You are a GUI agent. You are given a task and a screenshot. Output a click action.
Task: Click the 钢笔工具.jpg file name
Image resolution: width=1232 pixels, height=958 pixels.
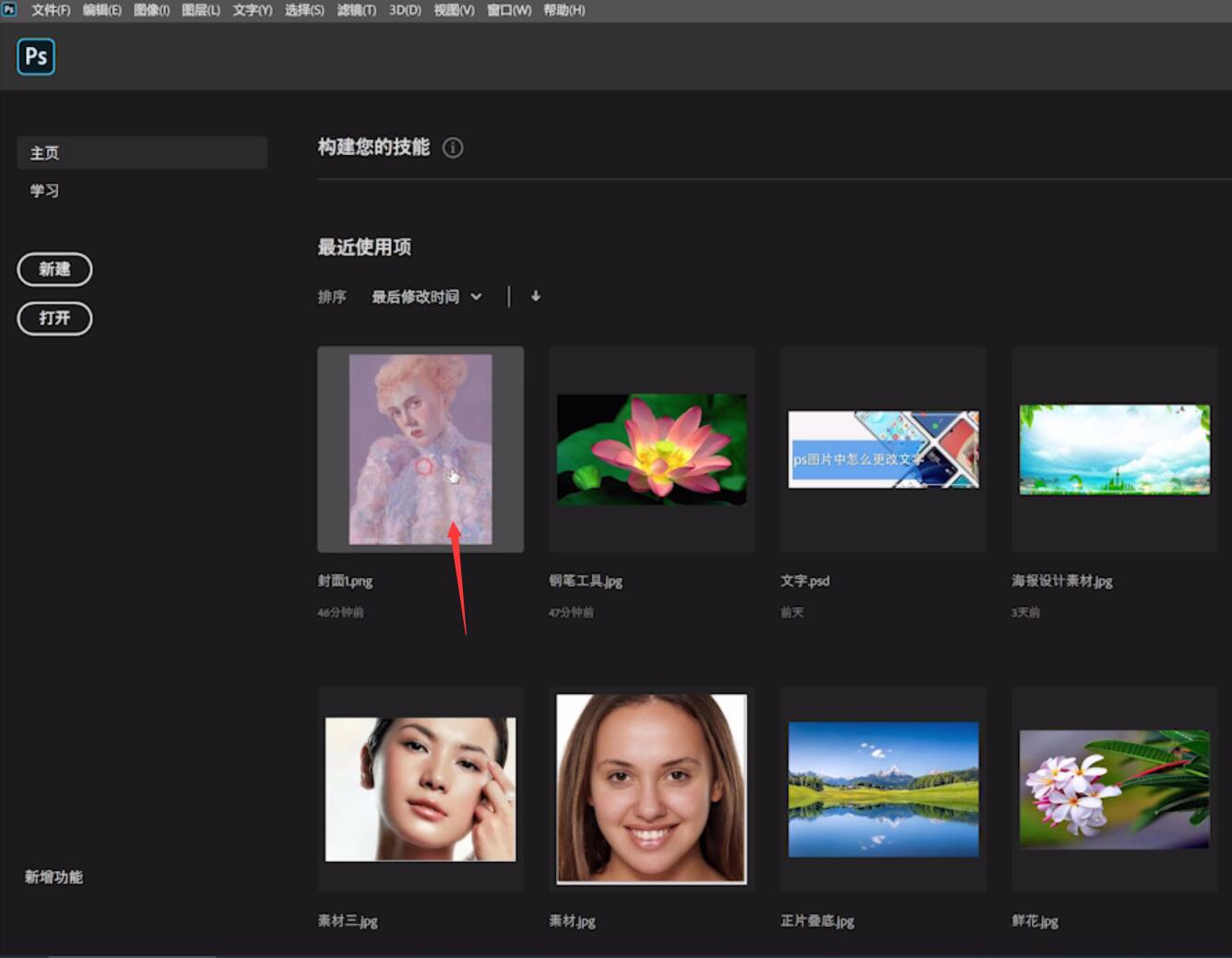(x=586, y=581)
